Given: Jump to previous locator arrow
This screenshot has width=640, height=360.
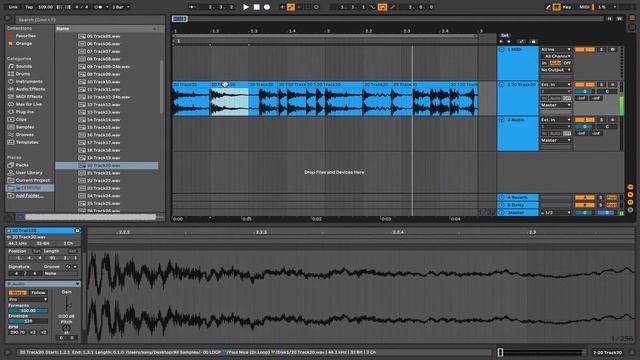Looking at the screenshot, I should click(x=501, y=42).
